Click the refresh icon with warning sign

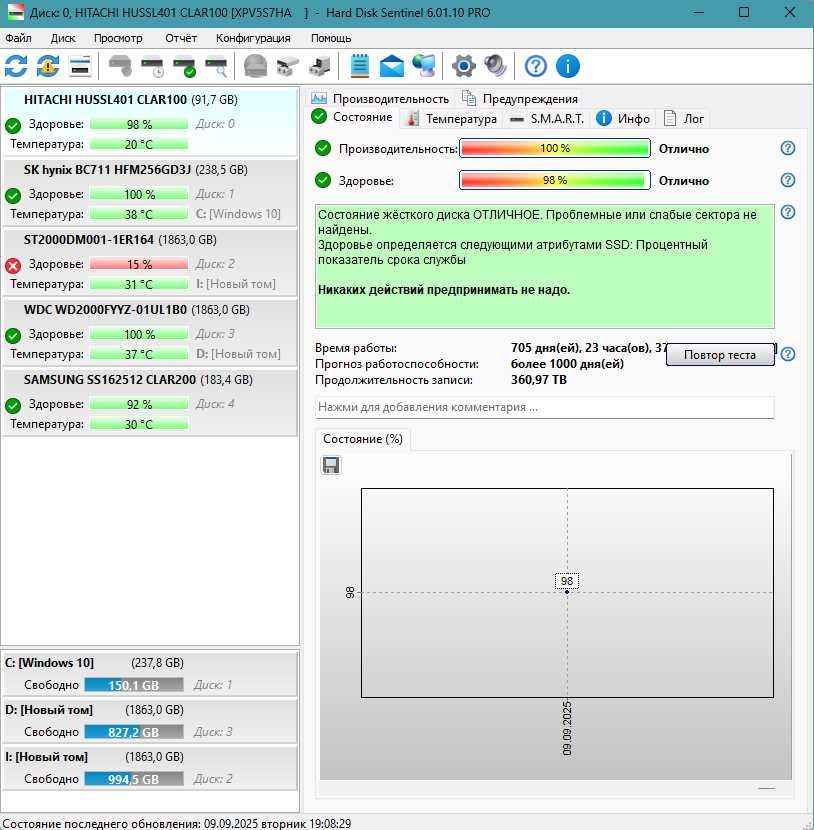[x=48, y=66]
